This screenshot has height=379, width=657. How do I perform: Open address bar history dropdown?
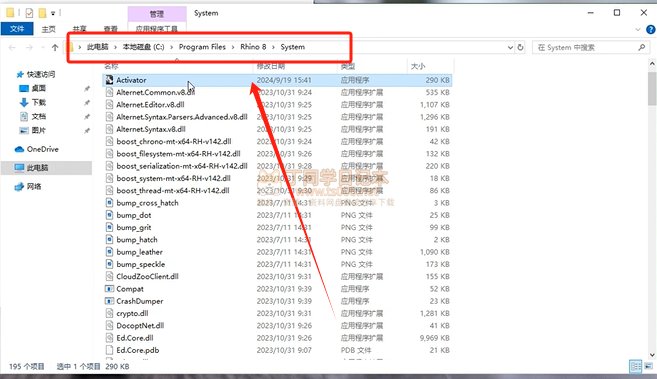point(510,47)
